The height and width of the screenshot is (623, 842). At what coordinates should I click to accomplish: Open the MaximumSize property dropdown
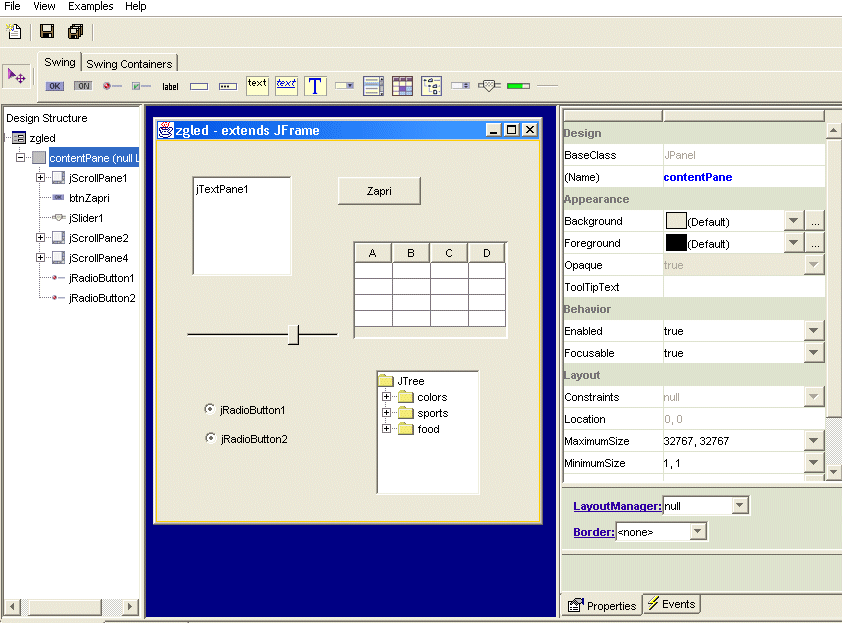[814, 441]
